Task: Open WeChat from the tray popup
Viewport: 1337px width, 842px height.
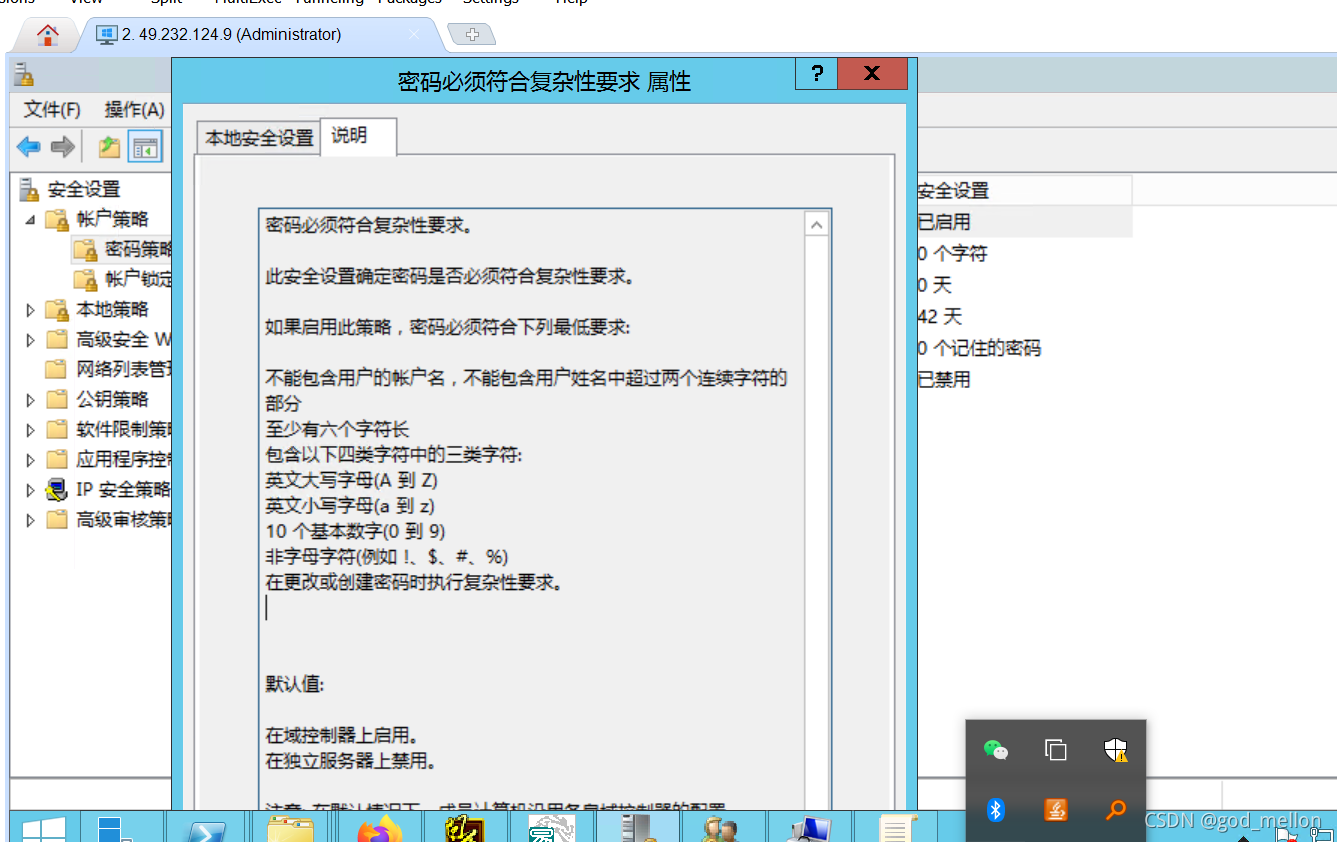Action: click(x=995, y=750)
